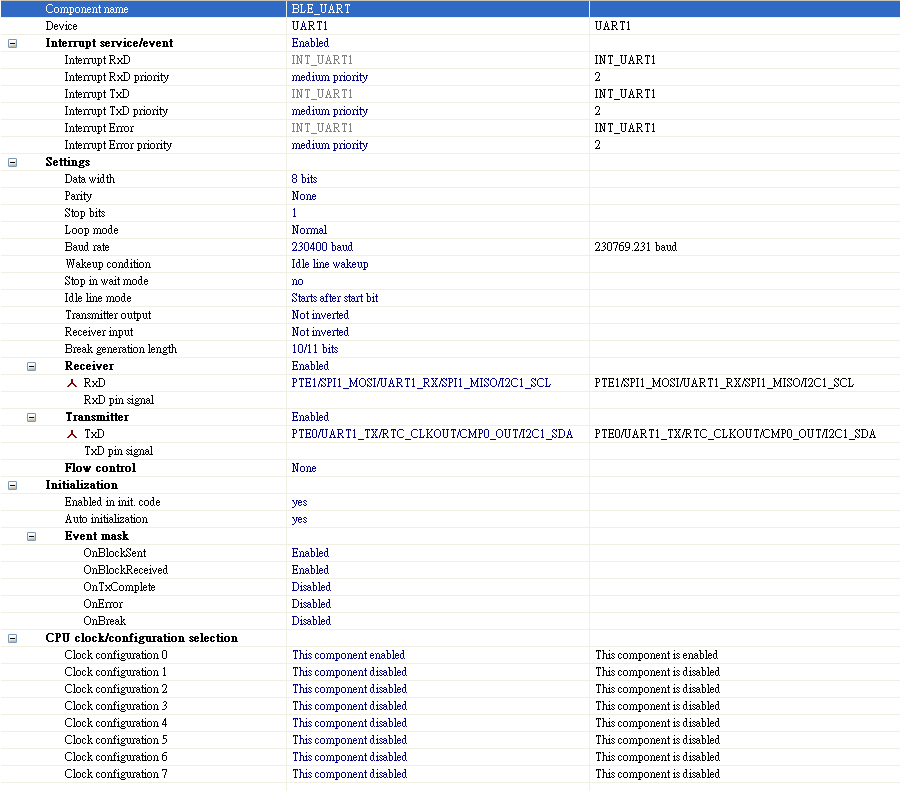Toggle Clock configuration 6 component disabled
The height and width of the screenshot is (791, 900).
350,757
